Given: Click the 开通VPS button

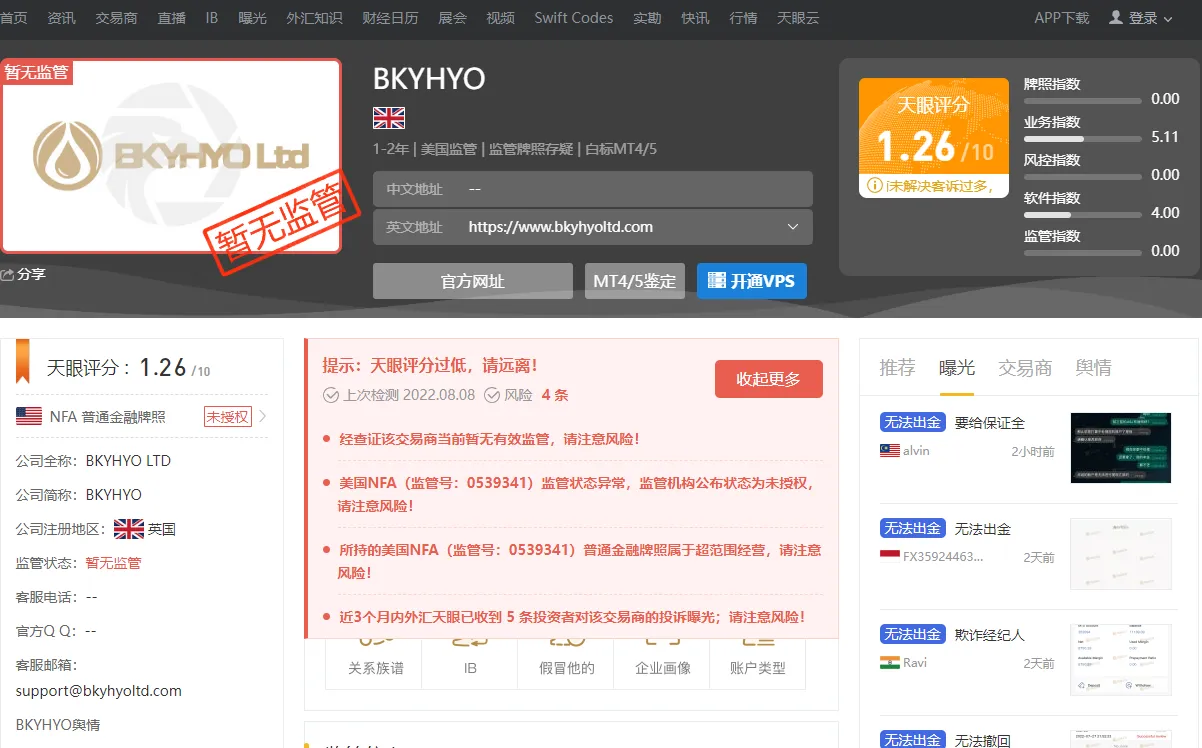Looking at the screenshot, I should [752, 281].
